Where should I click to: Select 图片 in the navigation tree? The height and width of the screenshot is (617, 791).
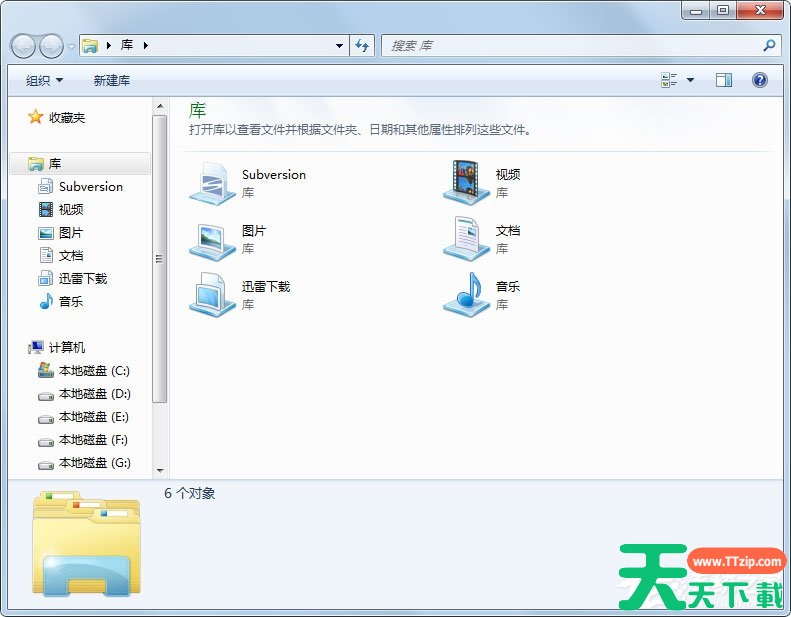click(x=71, y=233)
